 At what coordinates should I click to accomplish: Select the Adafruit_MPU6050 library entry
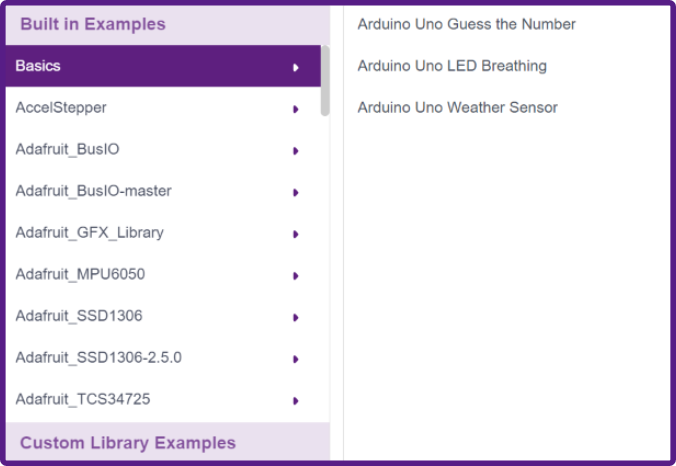click(163, 275)
